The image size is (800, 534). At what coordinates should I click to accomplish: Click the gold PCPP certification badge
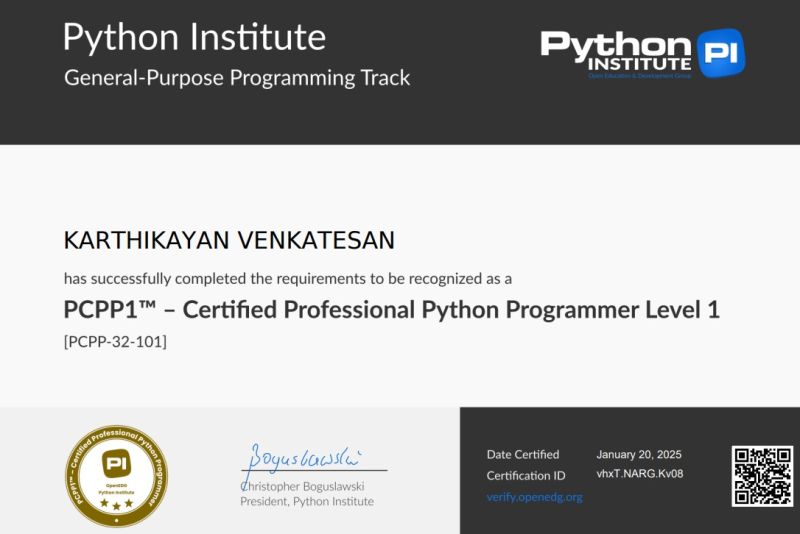(116, 475)
